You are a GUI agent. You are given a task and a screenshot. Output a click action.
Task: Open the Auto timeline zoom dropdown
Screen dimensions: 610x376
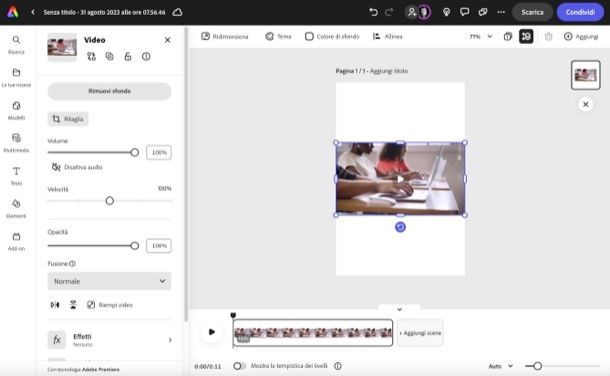[x=501, y=366]
